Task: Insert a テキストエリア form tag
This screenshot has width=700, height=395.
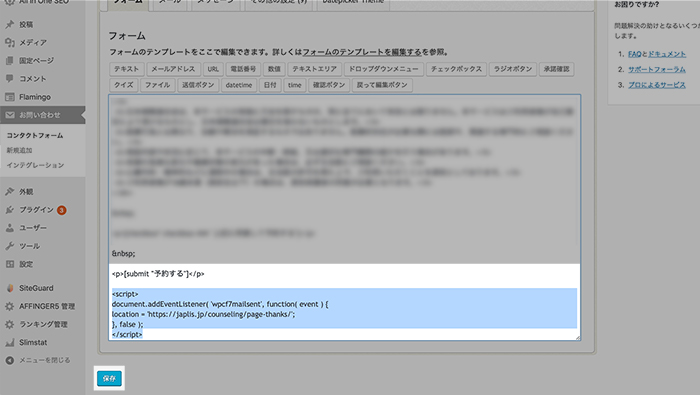Action: 314,69
